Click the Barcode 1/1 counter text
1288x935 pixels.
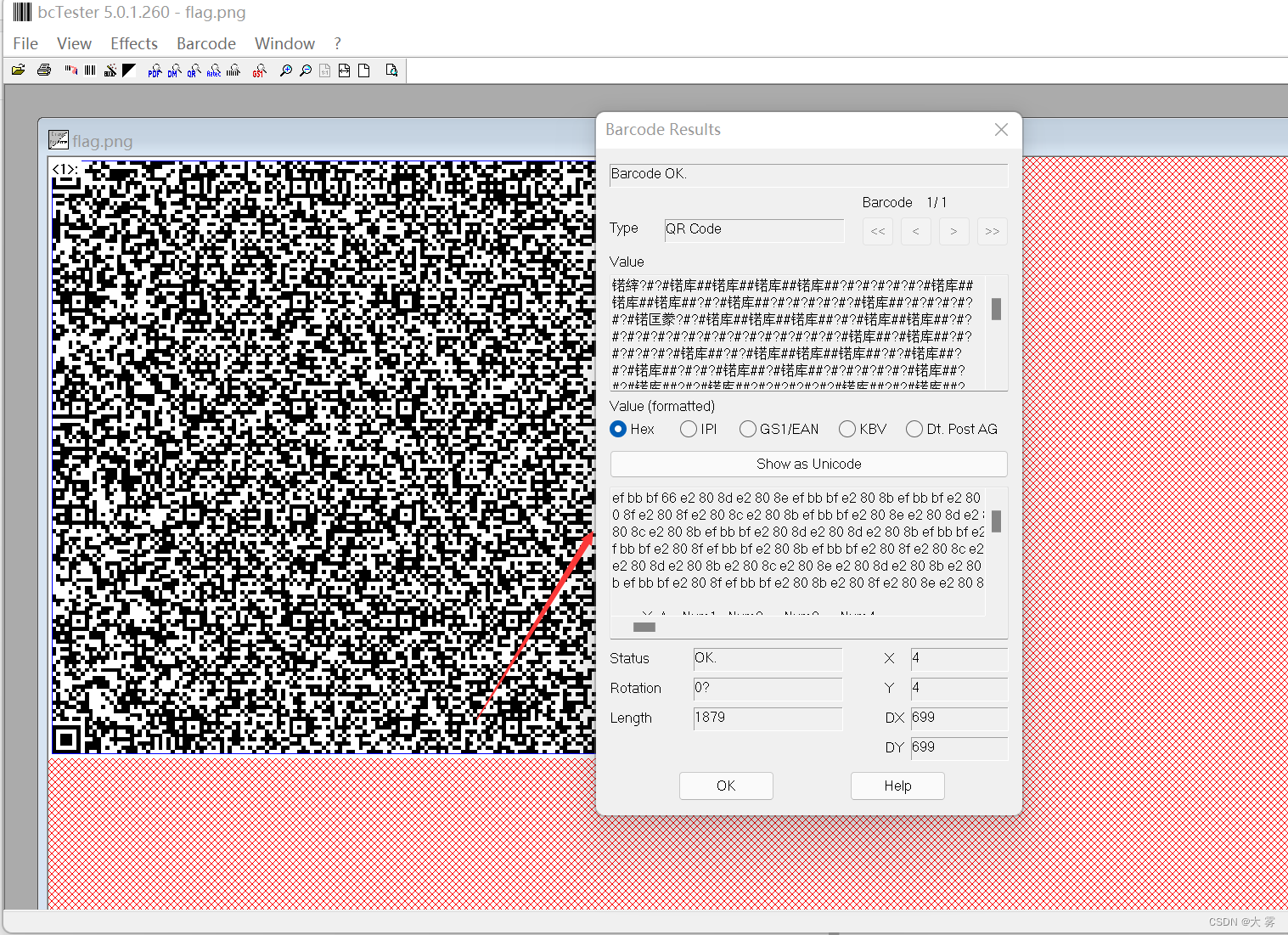tap(904, 202)
